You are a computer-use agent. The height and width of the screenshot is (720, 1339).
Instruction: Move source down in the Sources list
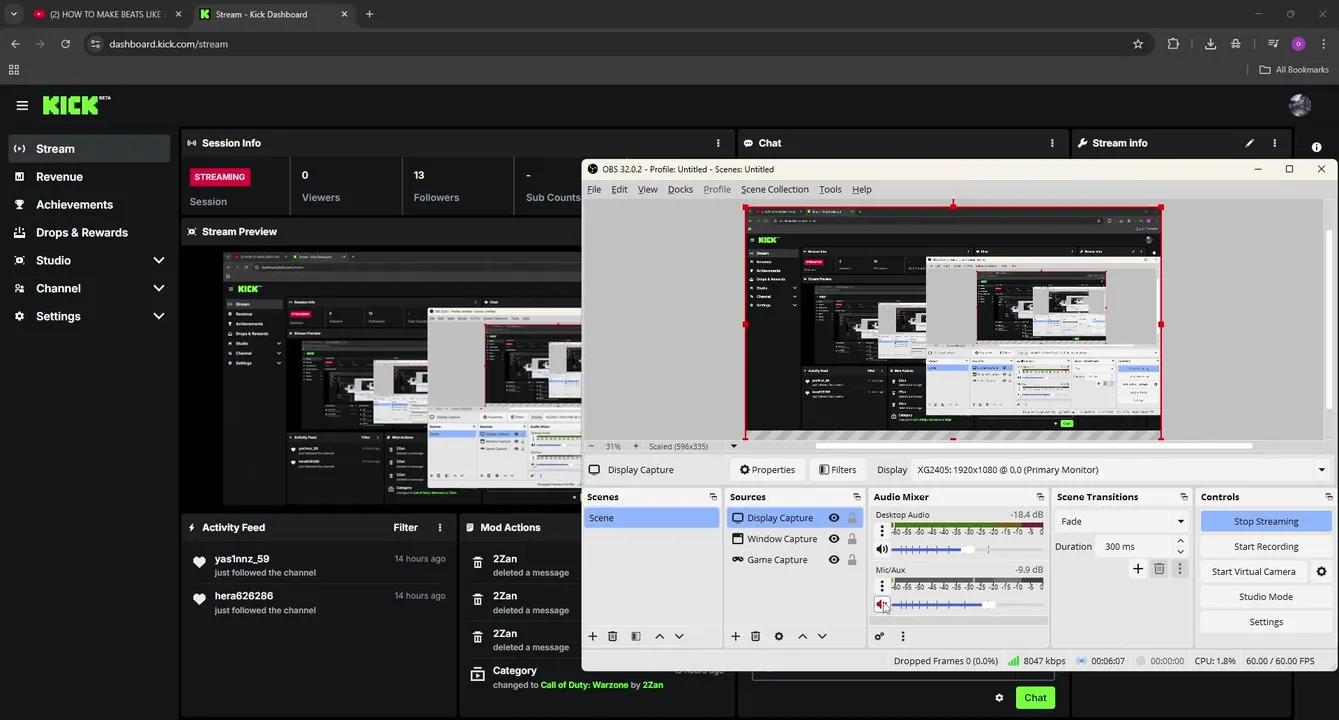pos(822,636)
